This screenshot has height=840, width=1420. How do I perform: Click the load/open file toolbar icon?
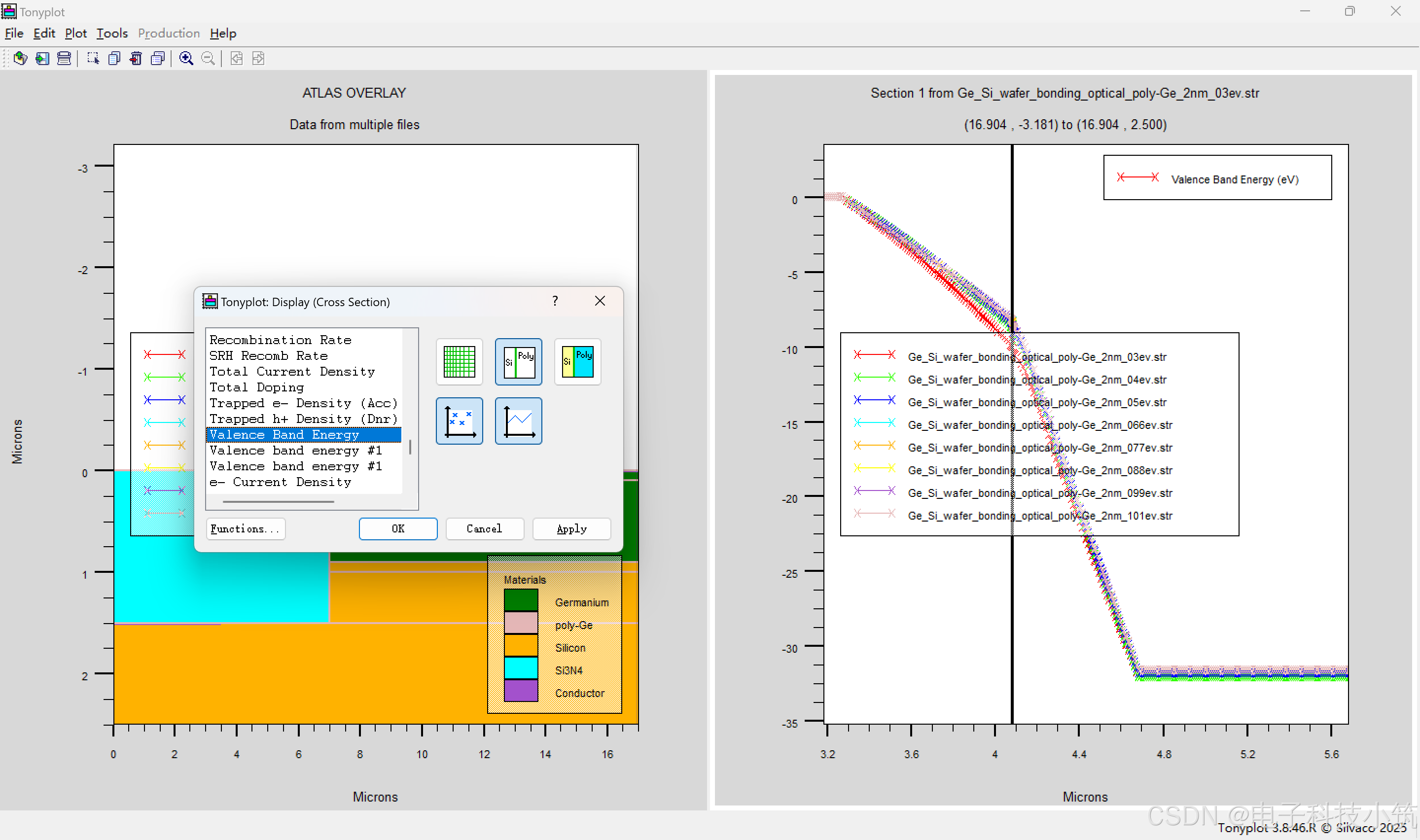coord(20,58)
